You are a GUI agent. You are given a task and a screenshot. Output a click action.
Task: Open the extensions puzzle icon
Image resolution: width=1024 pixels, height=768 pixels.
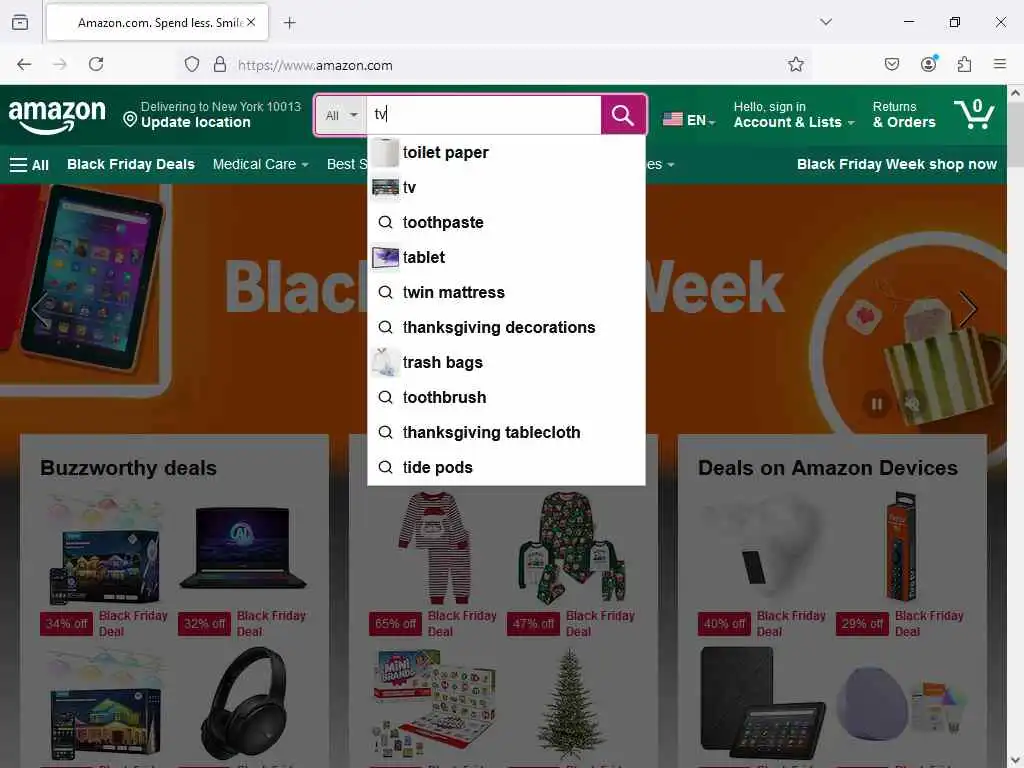pyautogui.click(x=964, y=64)
